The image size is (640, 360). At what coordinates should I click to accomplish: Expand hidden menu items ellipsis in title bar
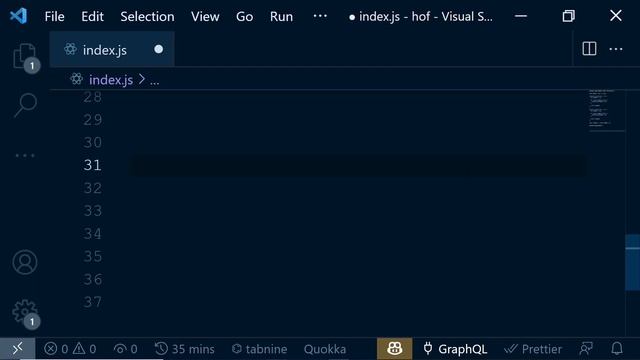(x=320, y=16)
